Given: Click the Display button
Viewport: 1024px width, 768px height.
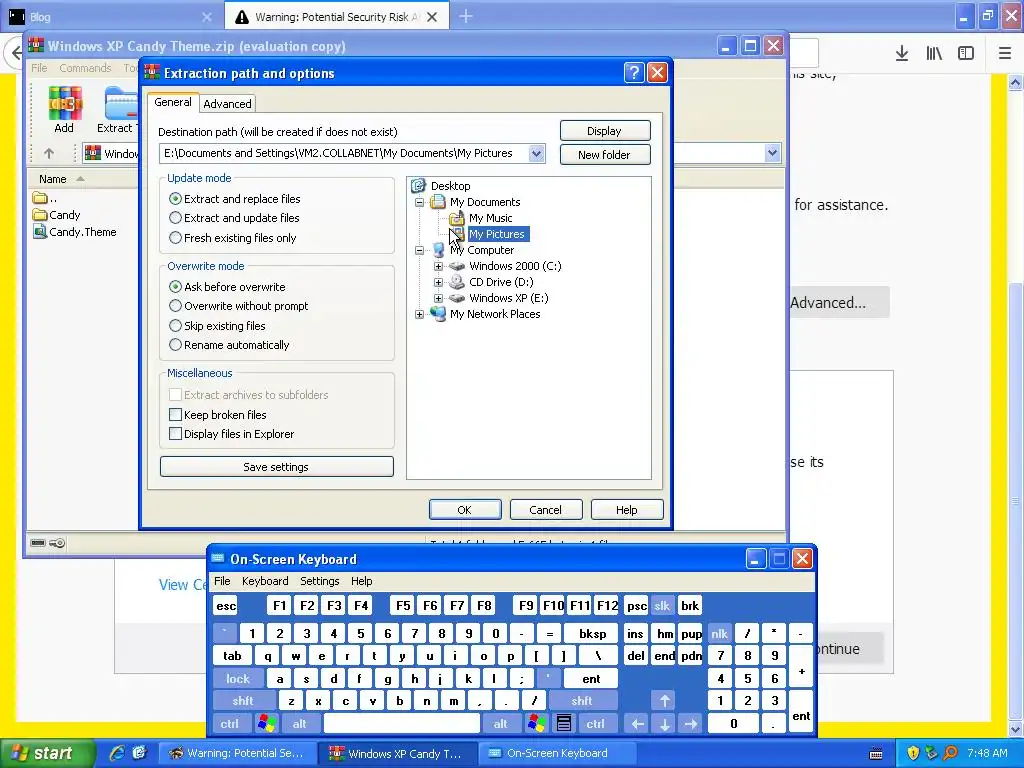Looking at the screenshot, I should click(605, 131).
